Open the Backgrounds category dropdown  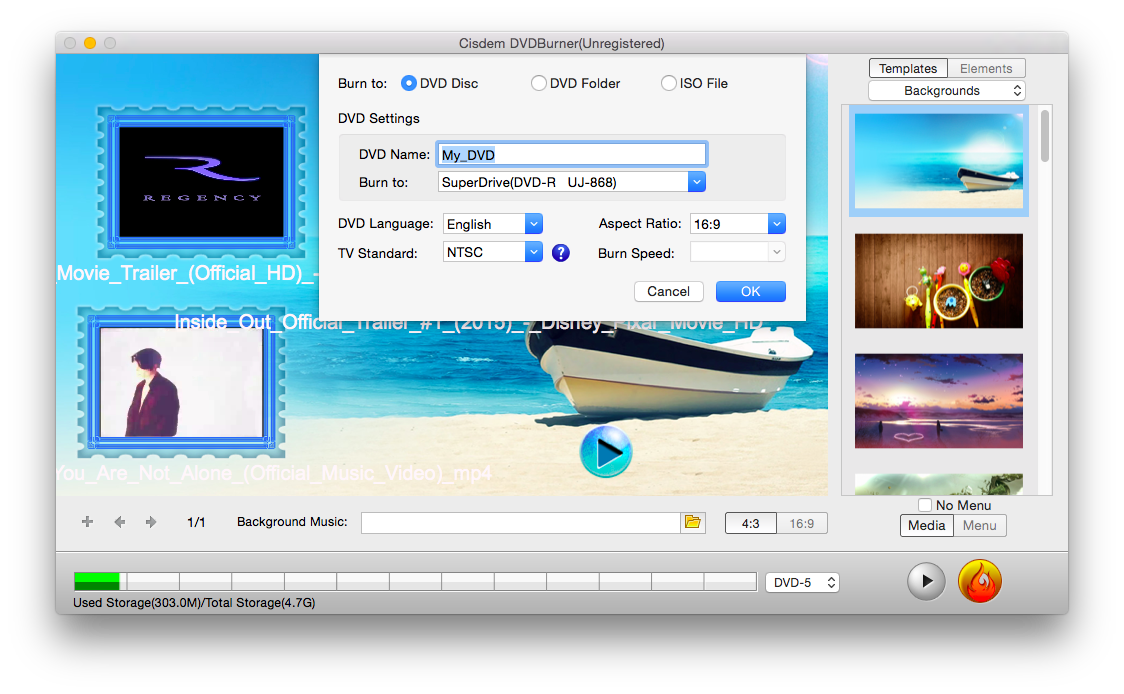point(947,90)
